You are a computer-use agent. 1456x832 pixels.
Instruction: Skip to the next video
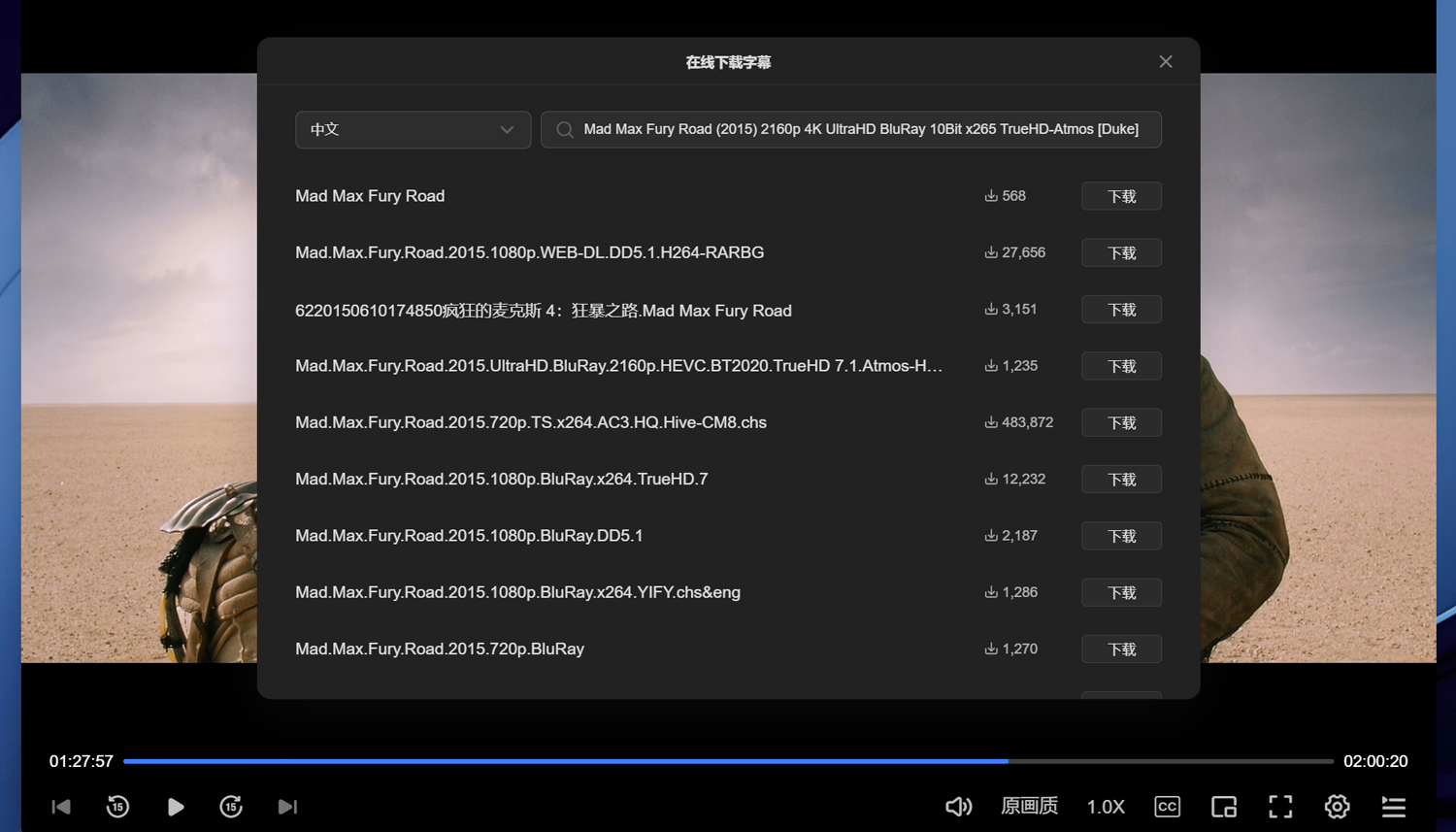287,807
